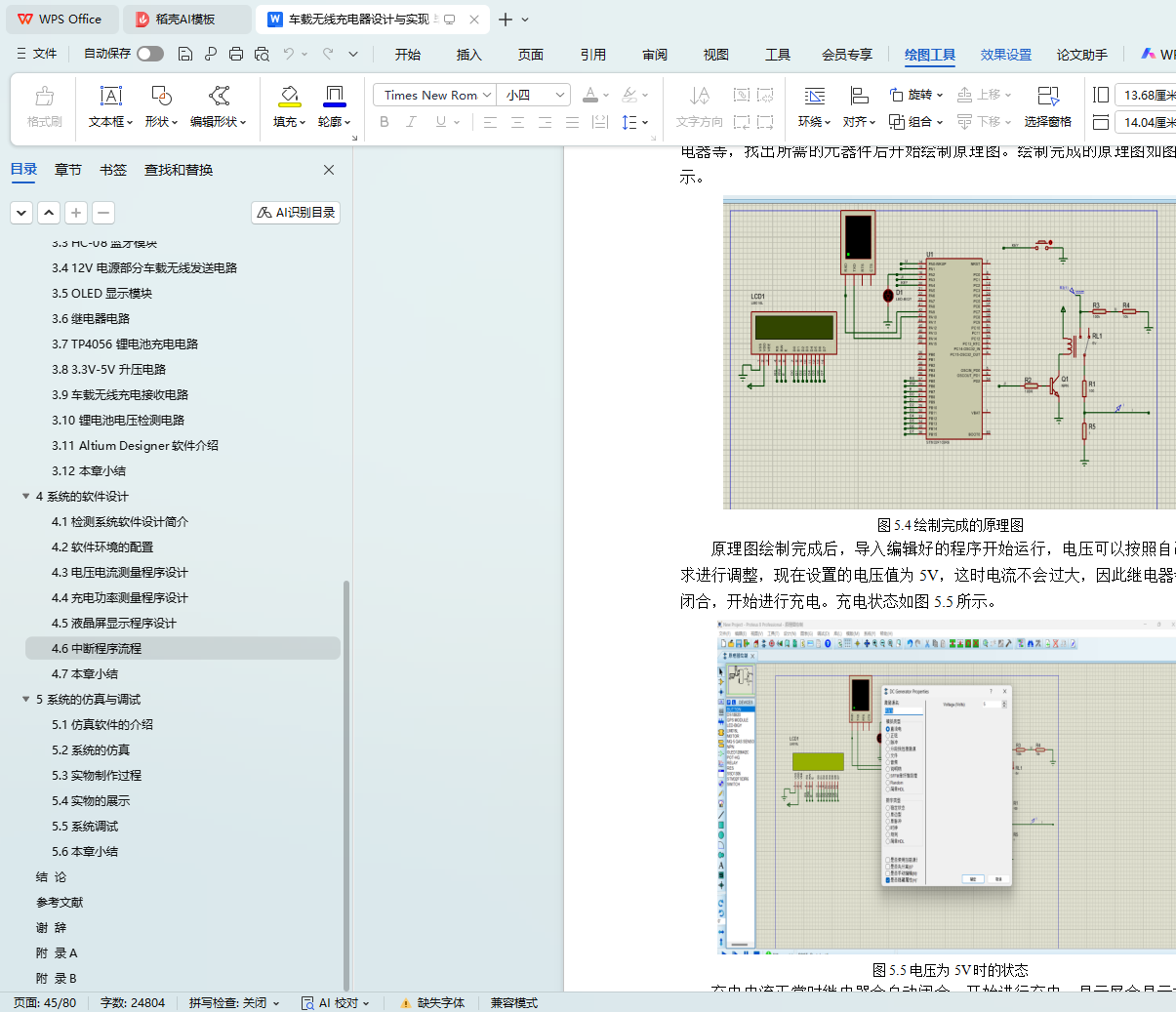This screenshot has height=1012, width=1176.
Task: Click the AI识别目录 button
Action: pos(296,212)
